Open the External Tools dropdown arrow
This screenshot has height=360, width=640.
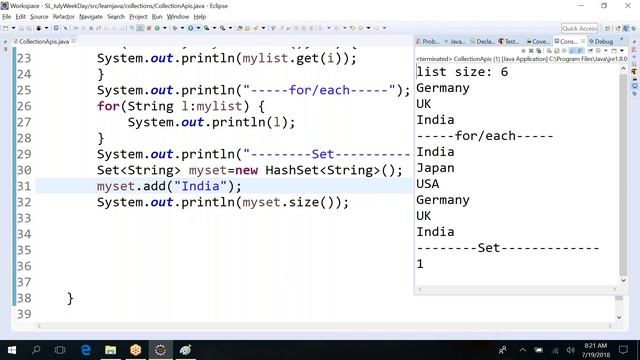coord(230,28)
